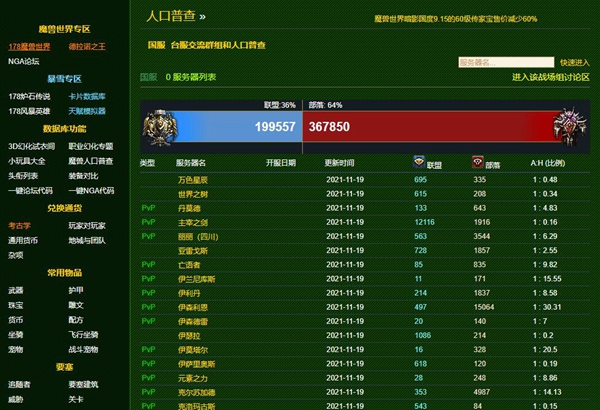Go to 魔兽人口普查 in the sidebar

point(90,160)
